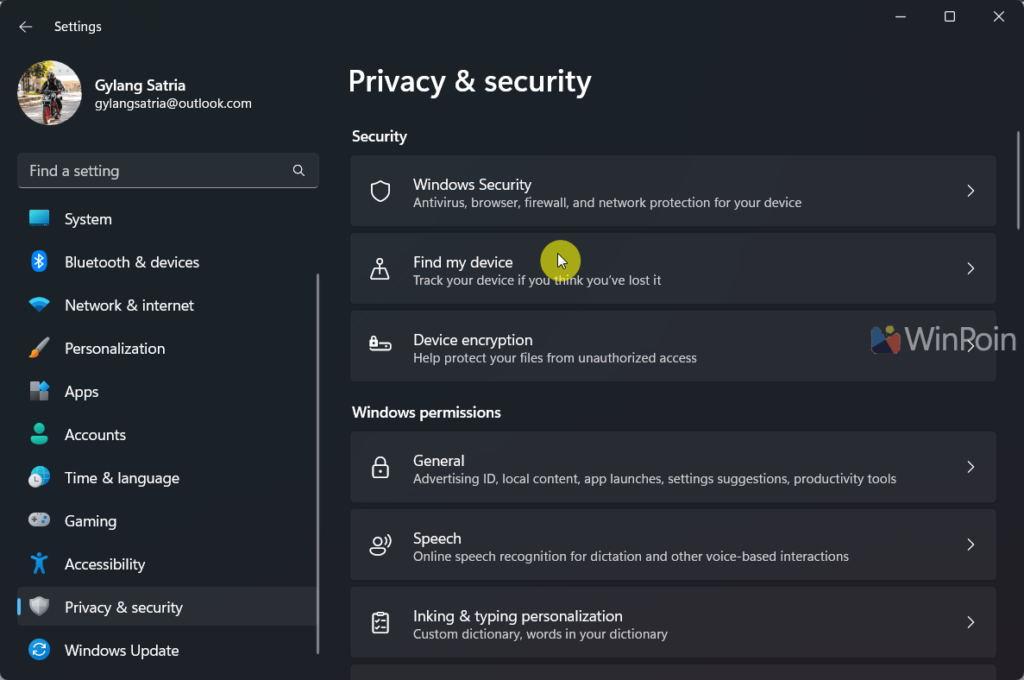Viewport: 1024px width, 680px height.
Task: Select the Accounts person icon
Action: (39, 434)
